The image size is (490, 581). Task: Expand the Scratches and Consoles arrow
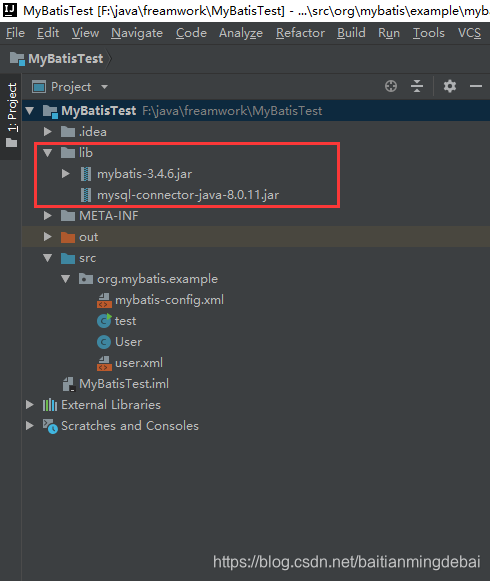(30, 426)
